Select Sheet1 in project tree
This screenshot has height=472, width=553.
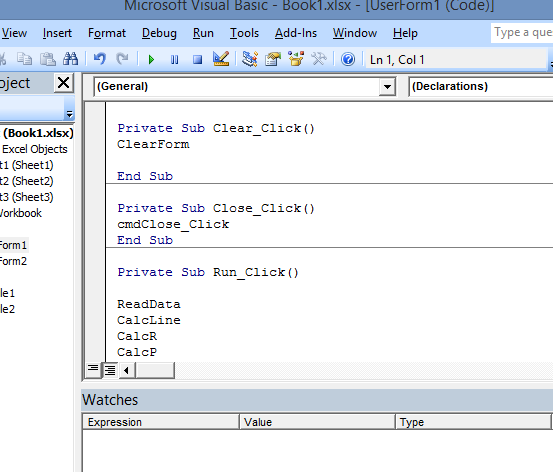click(26, 165)
